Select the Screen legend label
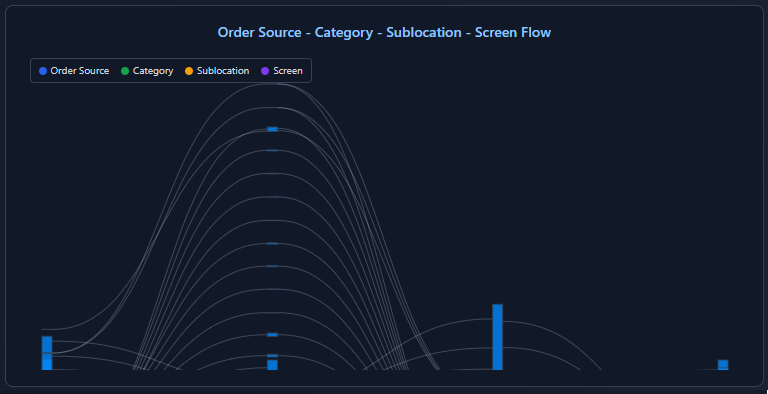 pyautogui.click(x=288, y=71)
